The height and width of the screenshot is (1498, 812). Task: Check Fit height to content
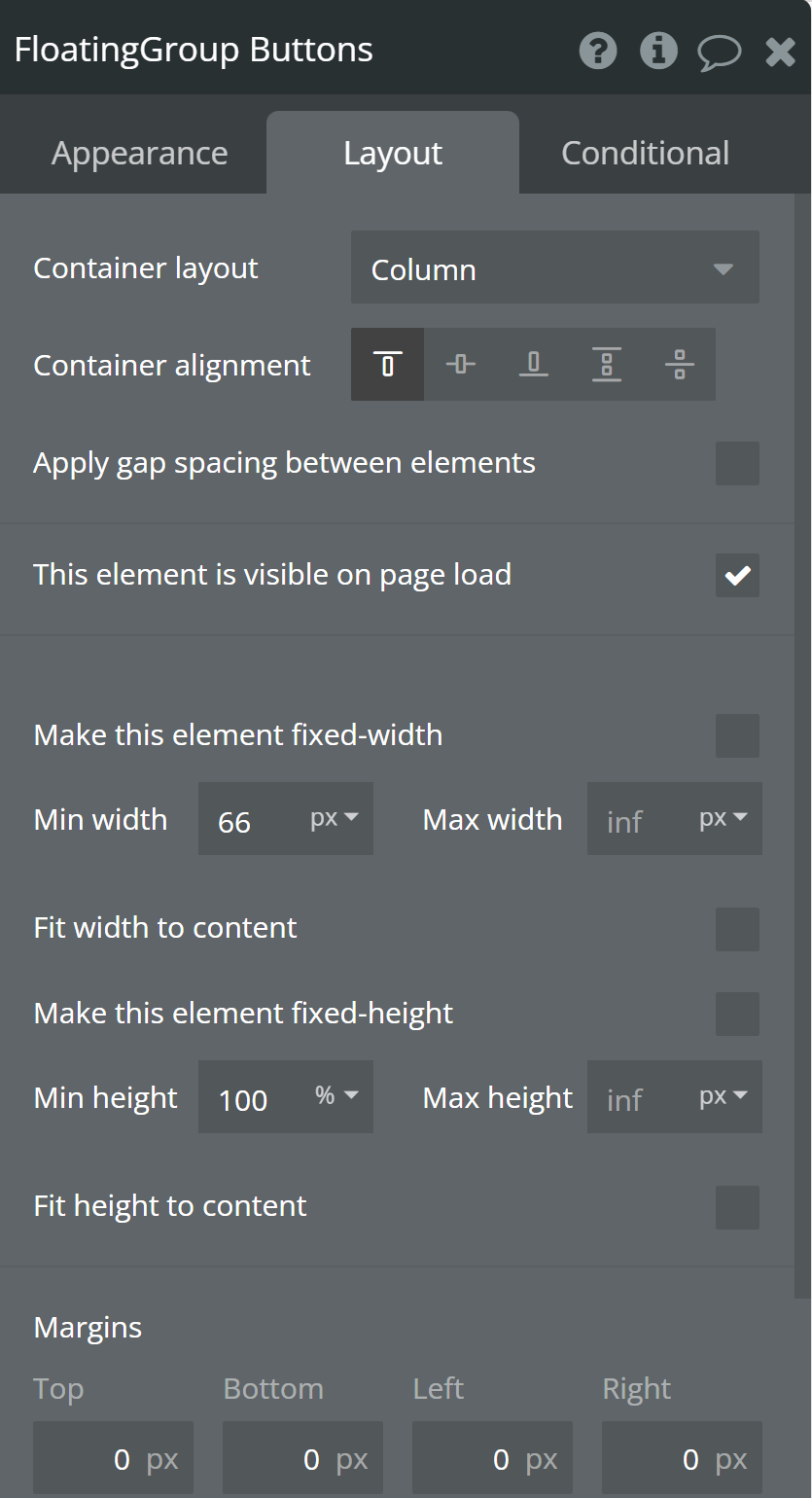[737, 1208]
